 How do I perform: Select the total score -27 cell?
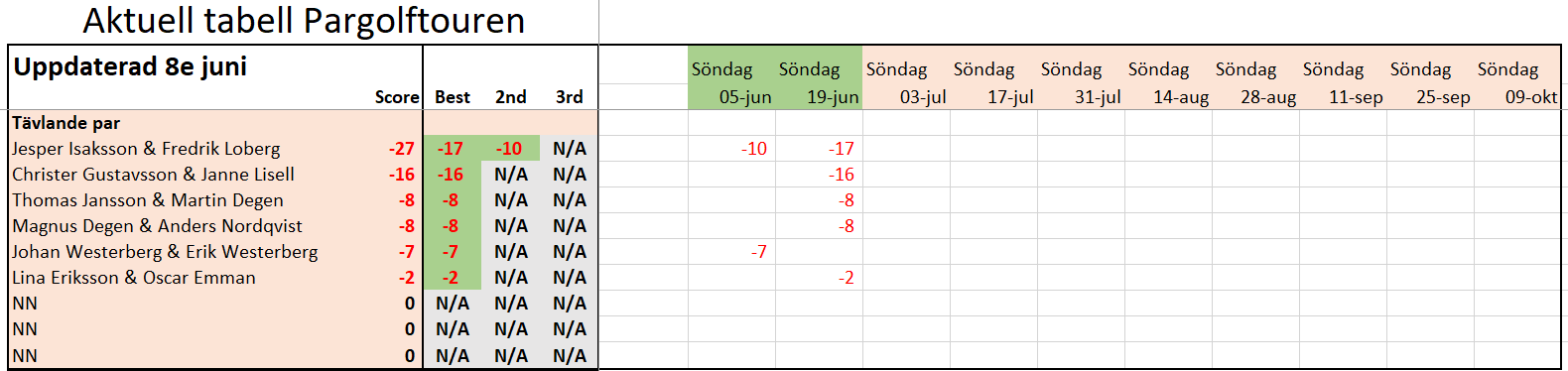click(402, 149)
